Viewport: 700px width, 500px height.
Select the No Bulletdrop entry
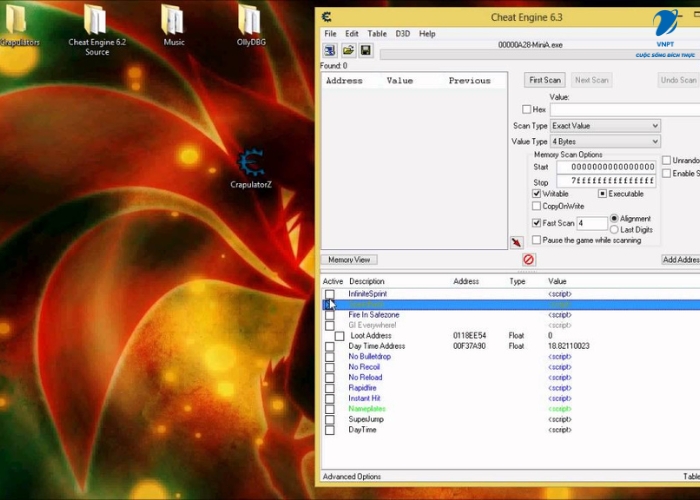(370, 356)
